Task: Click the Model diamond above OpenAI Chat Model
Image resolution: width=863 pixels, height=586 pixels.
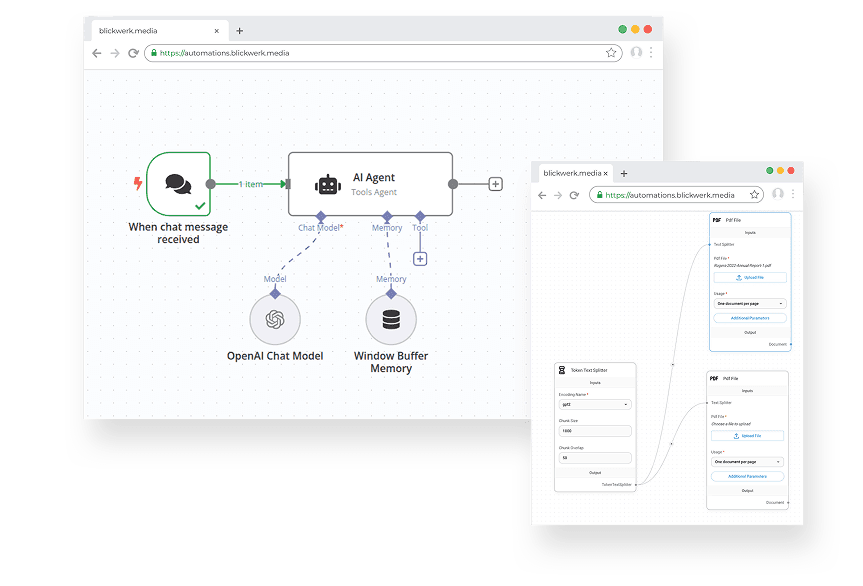Action: (x=275, y=294)
